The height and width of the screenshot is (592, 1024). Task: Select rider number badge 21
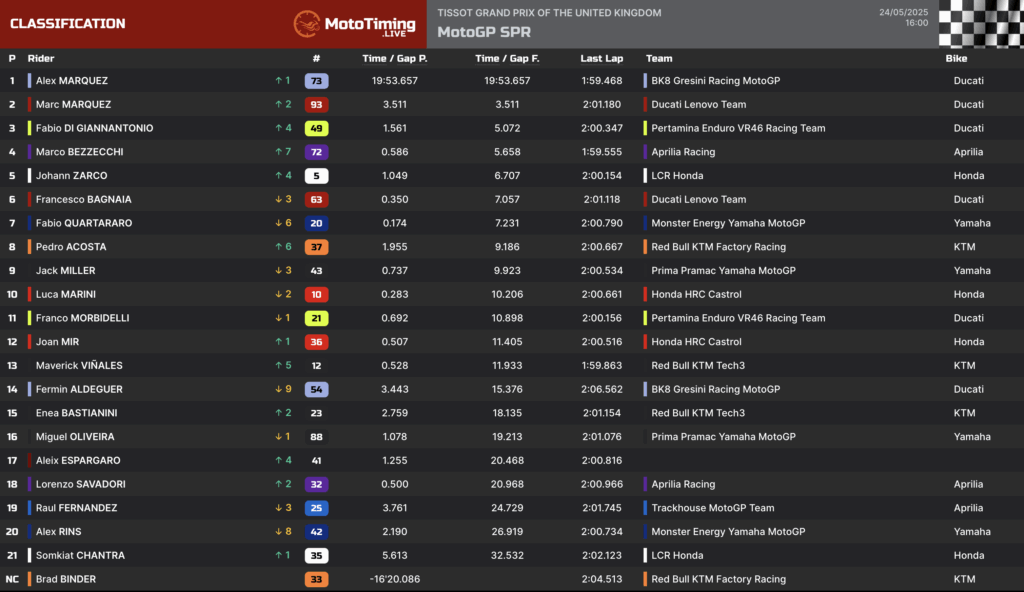click(316, 318)
